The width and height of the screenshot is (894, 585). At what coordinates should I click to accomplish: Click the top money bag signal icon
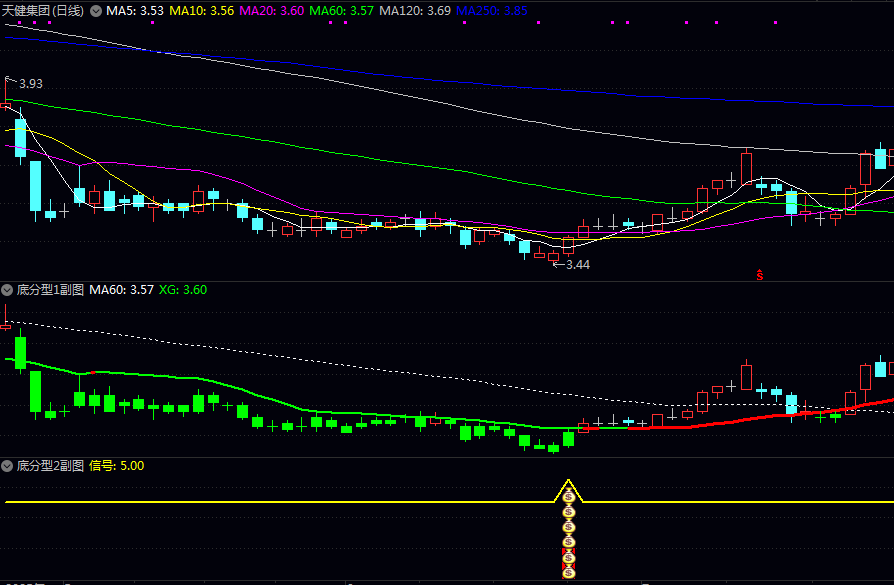click(568, 497)
